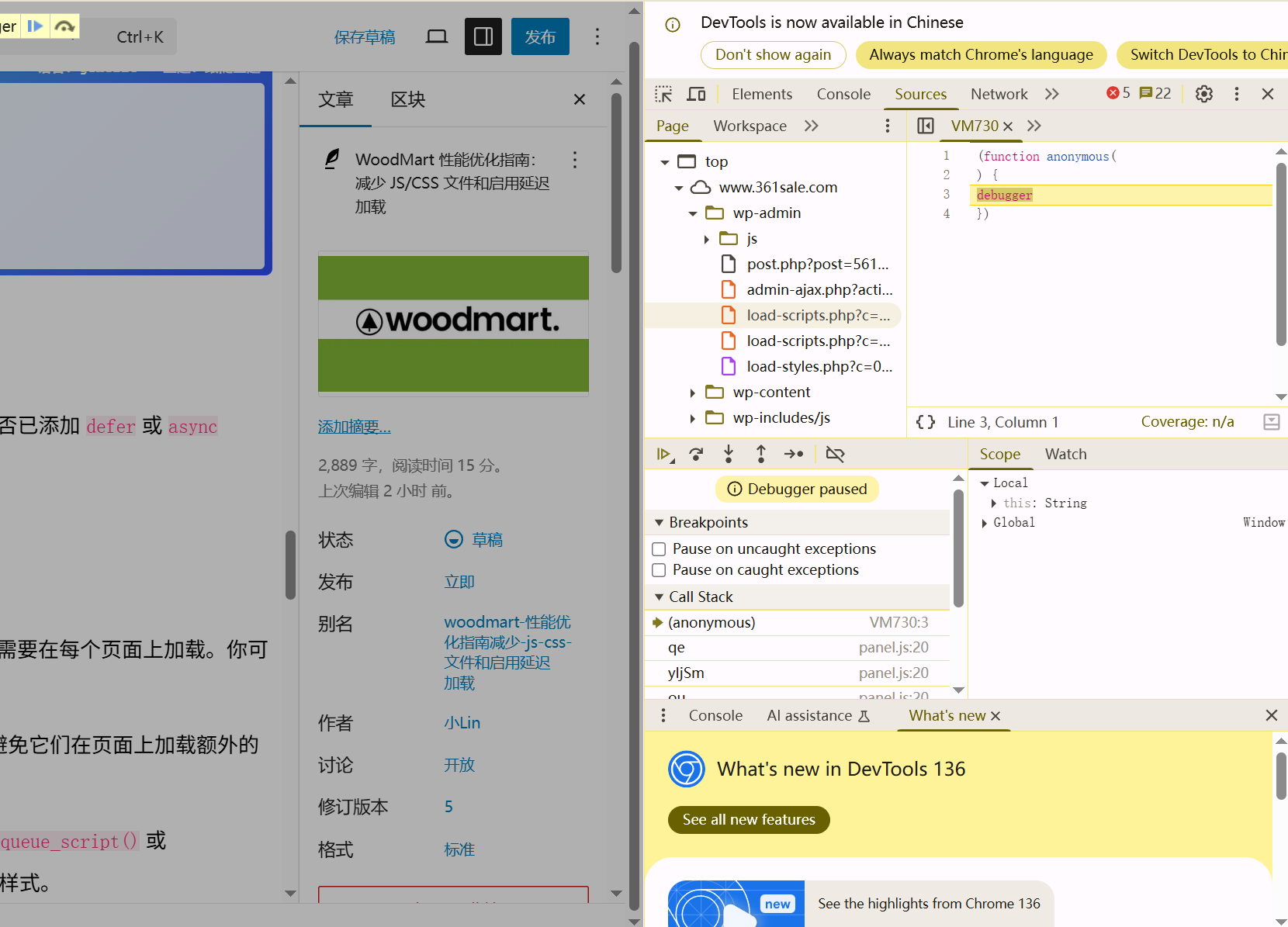Viewport: 1288px width, 927px height.
Task: Select the inspect element cursor tool
Action: point(663,93)
